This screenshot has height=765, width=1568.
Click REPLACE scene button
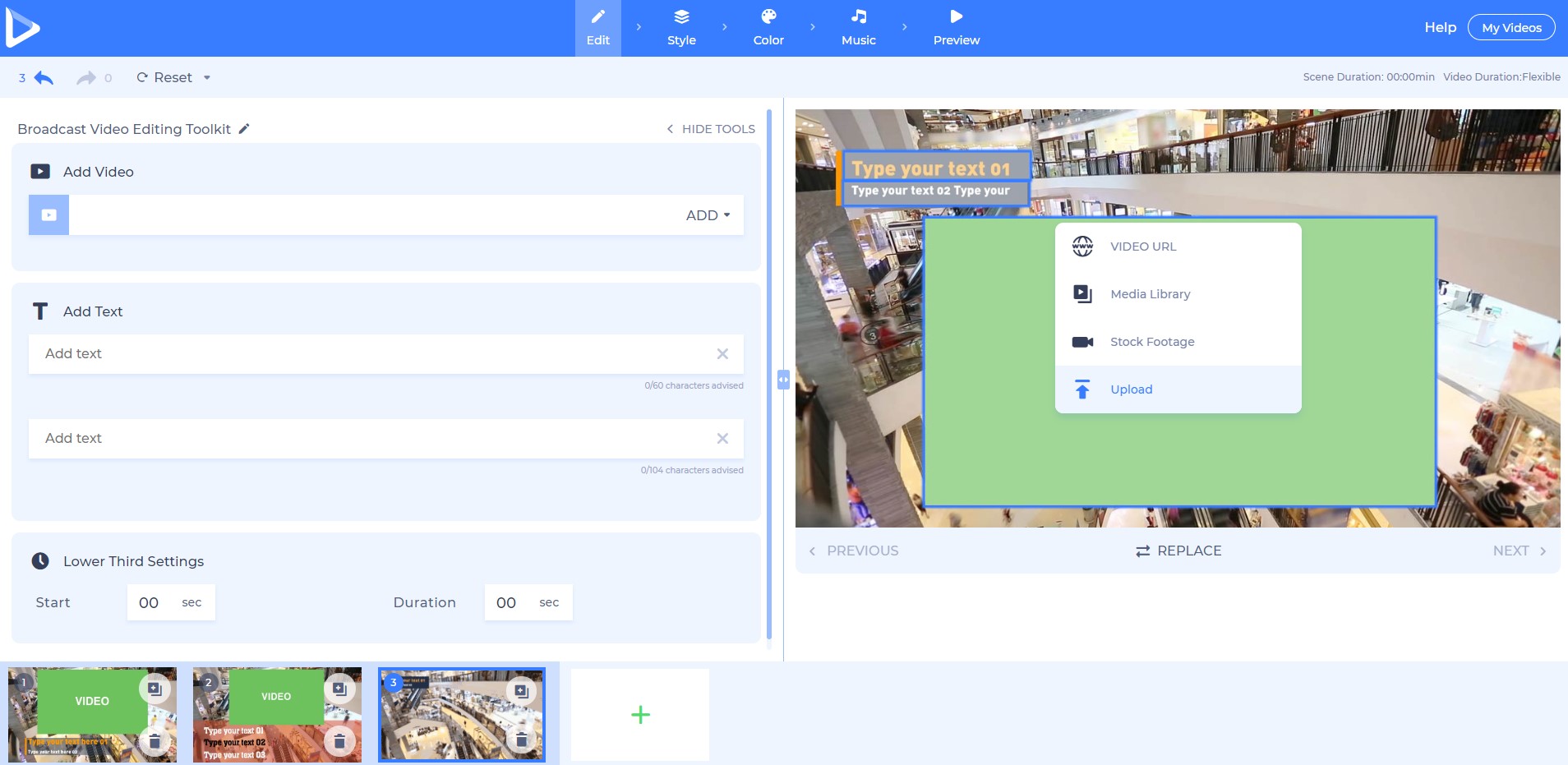click(1178, 551)
